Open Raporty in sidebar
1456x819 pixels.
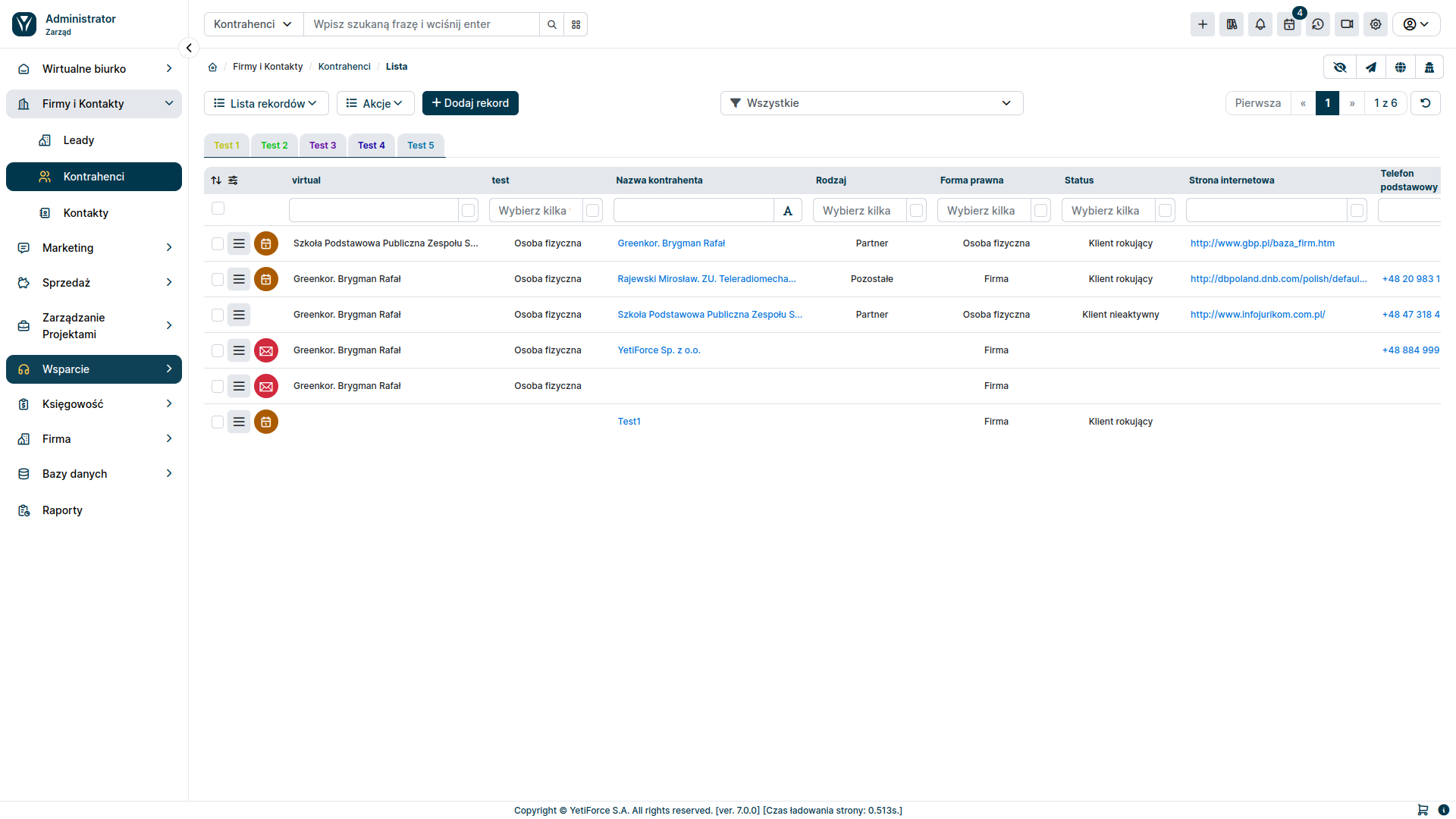point(94,510)
